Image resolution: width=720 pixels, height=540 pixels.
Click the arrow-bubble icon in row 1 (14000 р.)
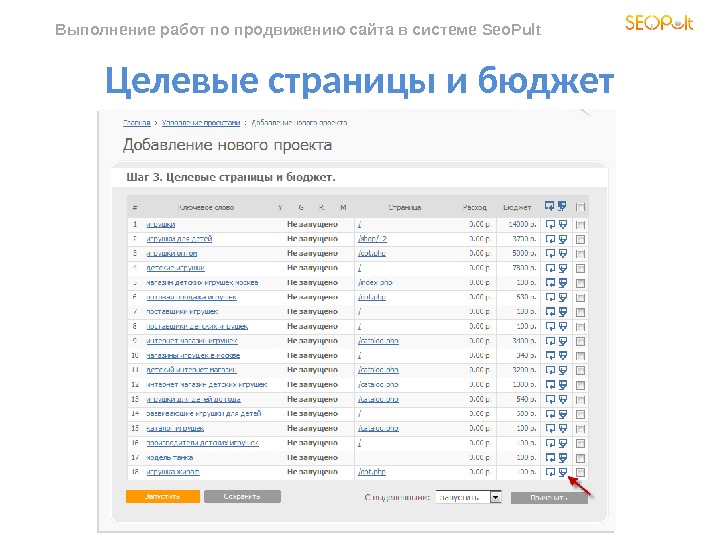(550, 225)
